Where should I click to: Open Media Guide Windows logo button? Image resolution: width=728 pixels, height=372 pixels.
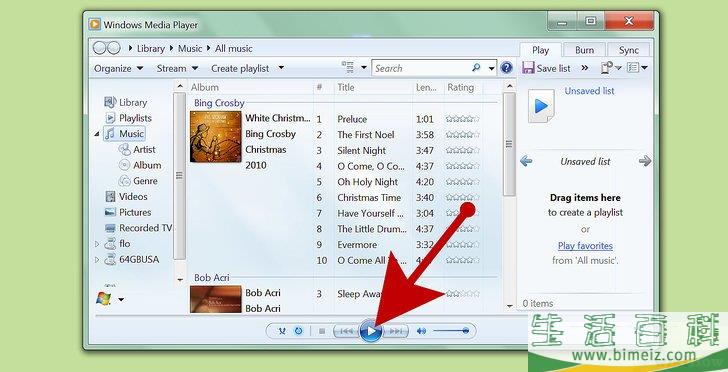click(104, 299)
